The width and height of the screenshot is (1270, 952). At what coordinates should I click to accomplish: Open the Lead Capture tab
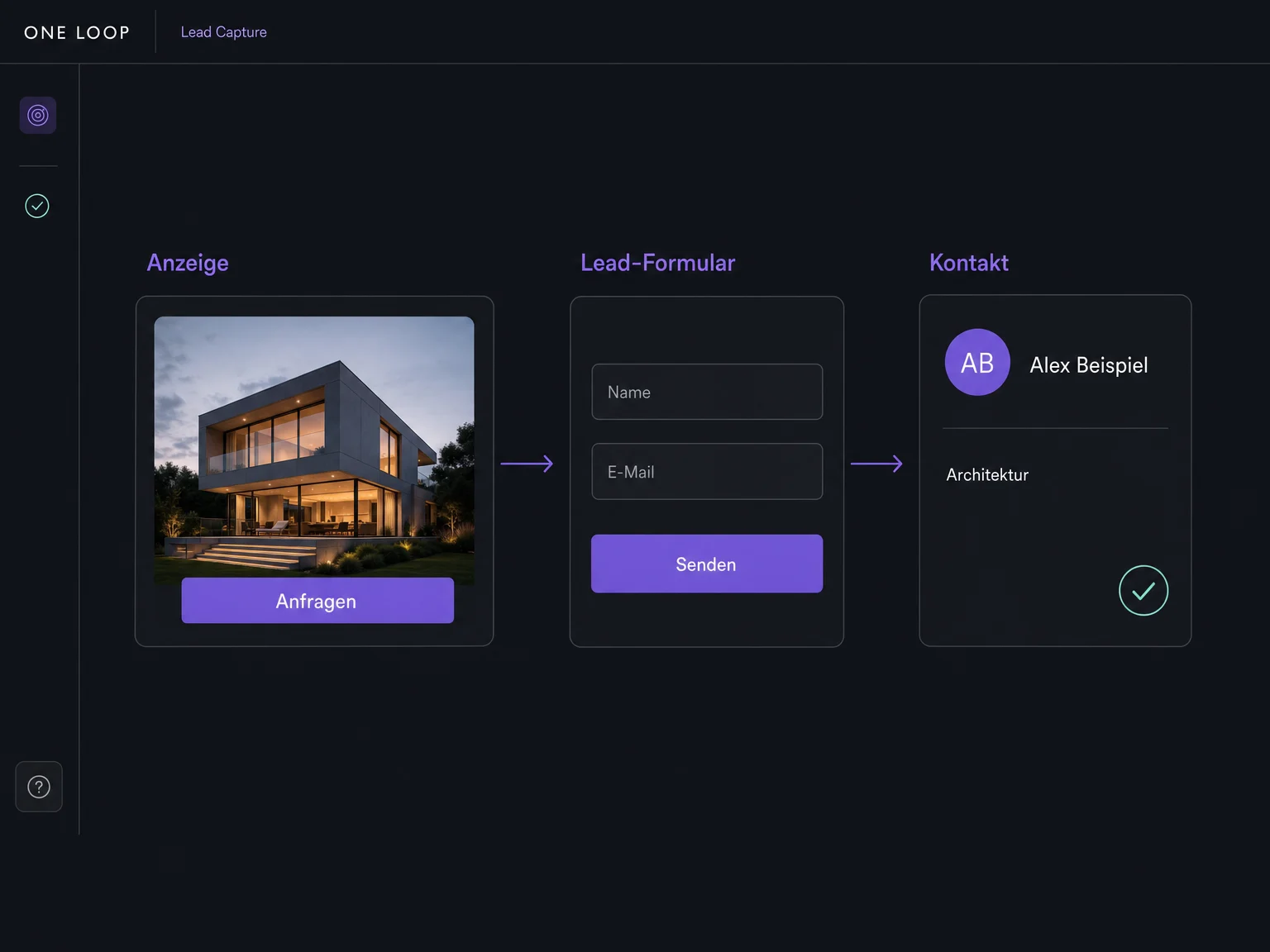coord(224,32)
